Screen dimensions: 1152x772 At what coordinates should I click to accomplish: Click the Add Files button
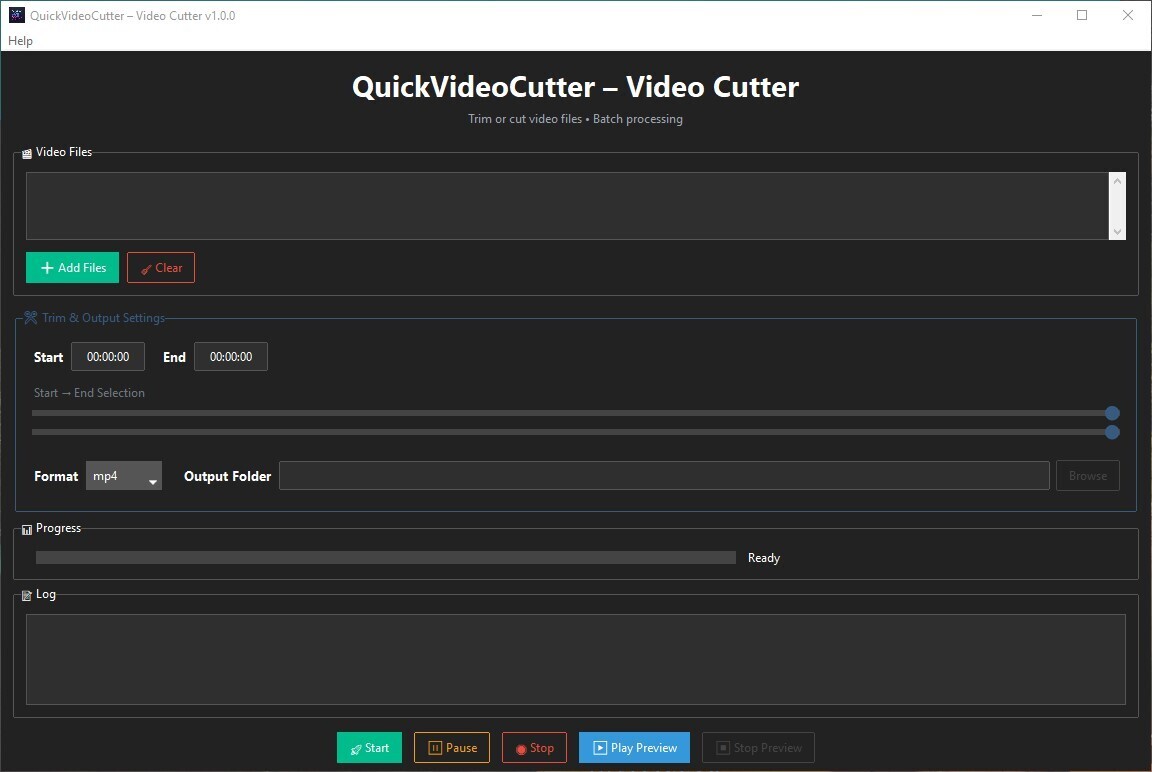click(x=72, y=267)
